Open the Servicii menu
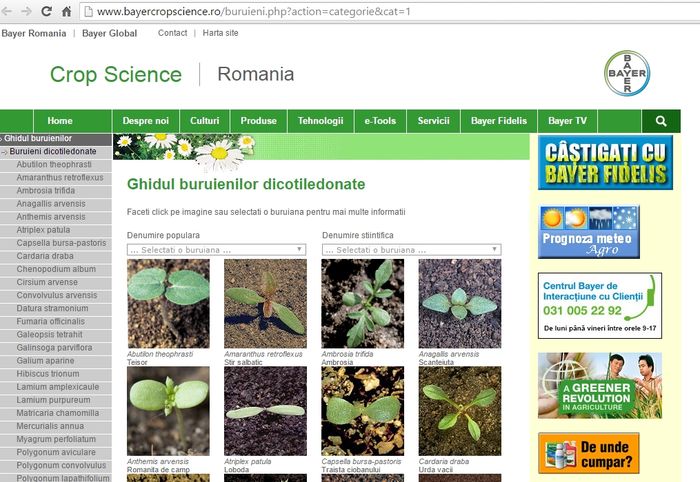This screenshot has width=700, height=482. pyautogui.click(x=433, y=121)
